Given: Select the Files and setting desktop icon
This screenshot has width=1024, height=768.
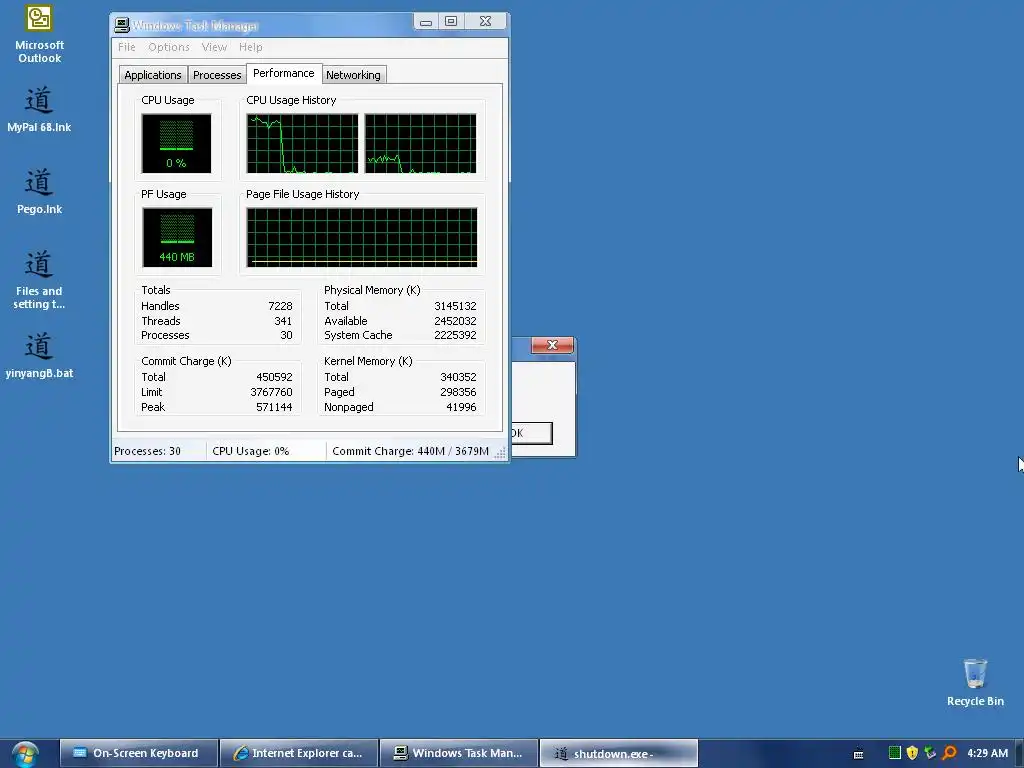Looking at the screenshot, I should [x=39, y=280].
